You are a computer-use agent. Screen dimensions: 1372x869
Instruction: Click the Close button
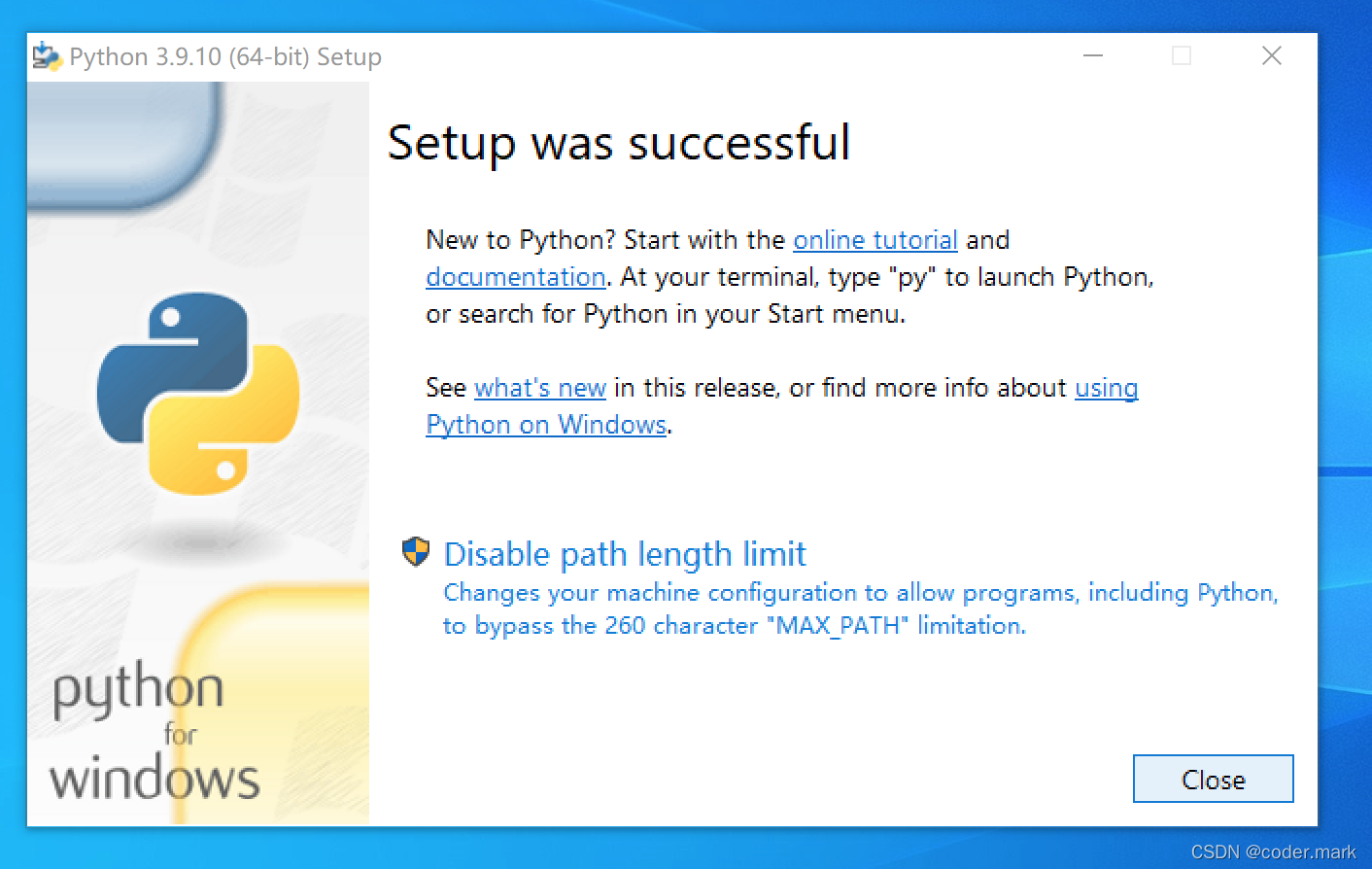[1213, 779]
